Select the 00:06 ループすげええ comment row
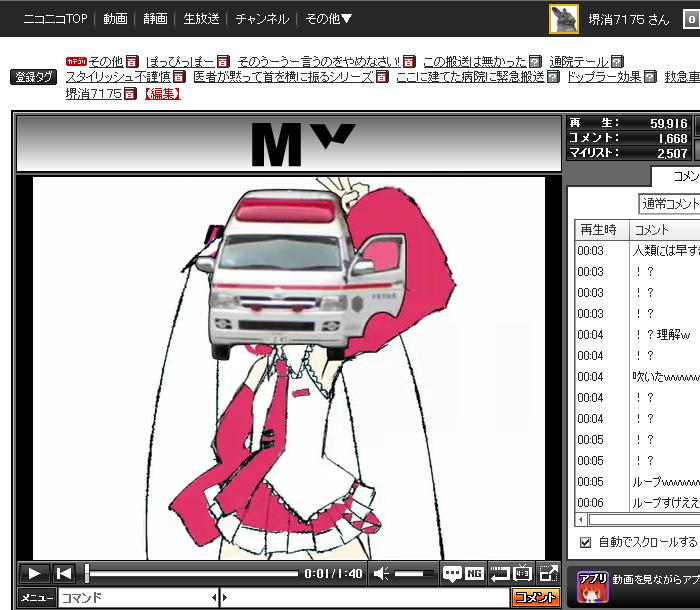This screenshot has height=610, width=700. click(638, 502)
